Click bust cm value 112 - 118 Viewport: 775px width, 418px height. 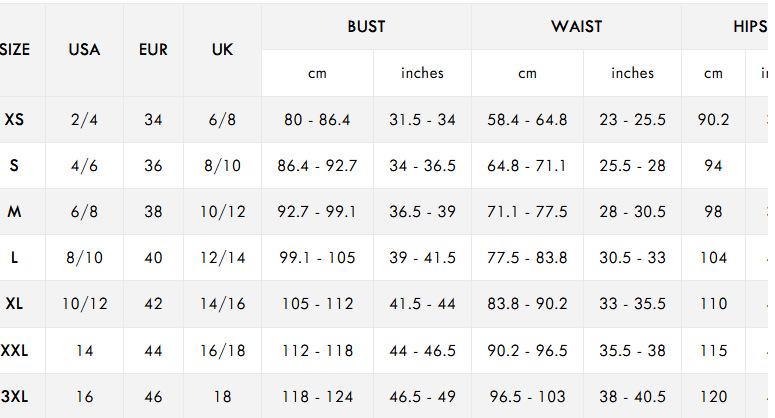click(x=317, y=350)
